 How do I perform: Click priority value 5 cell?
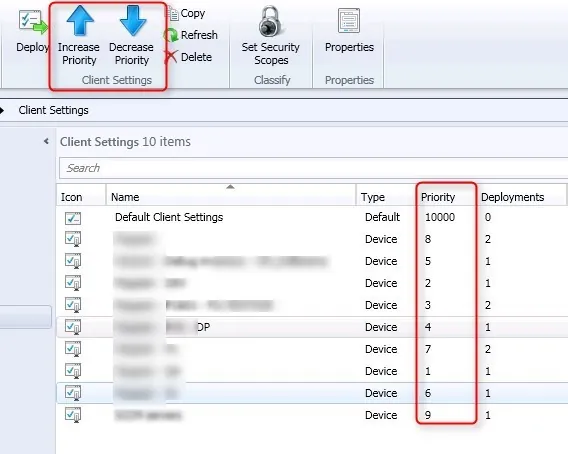click(x=428, y=261)
